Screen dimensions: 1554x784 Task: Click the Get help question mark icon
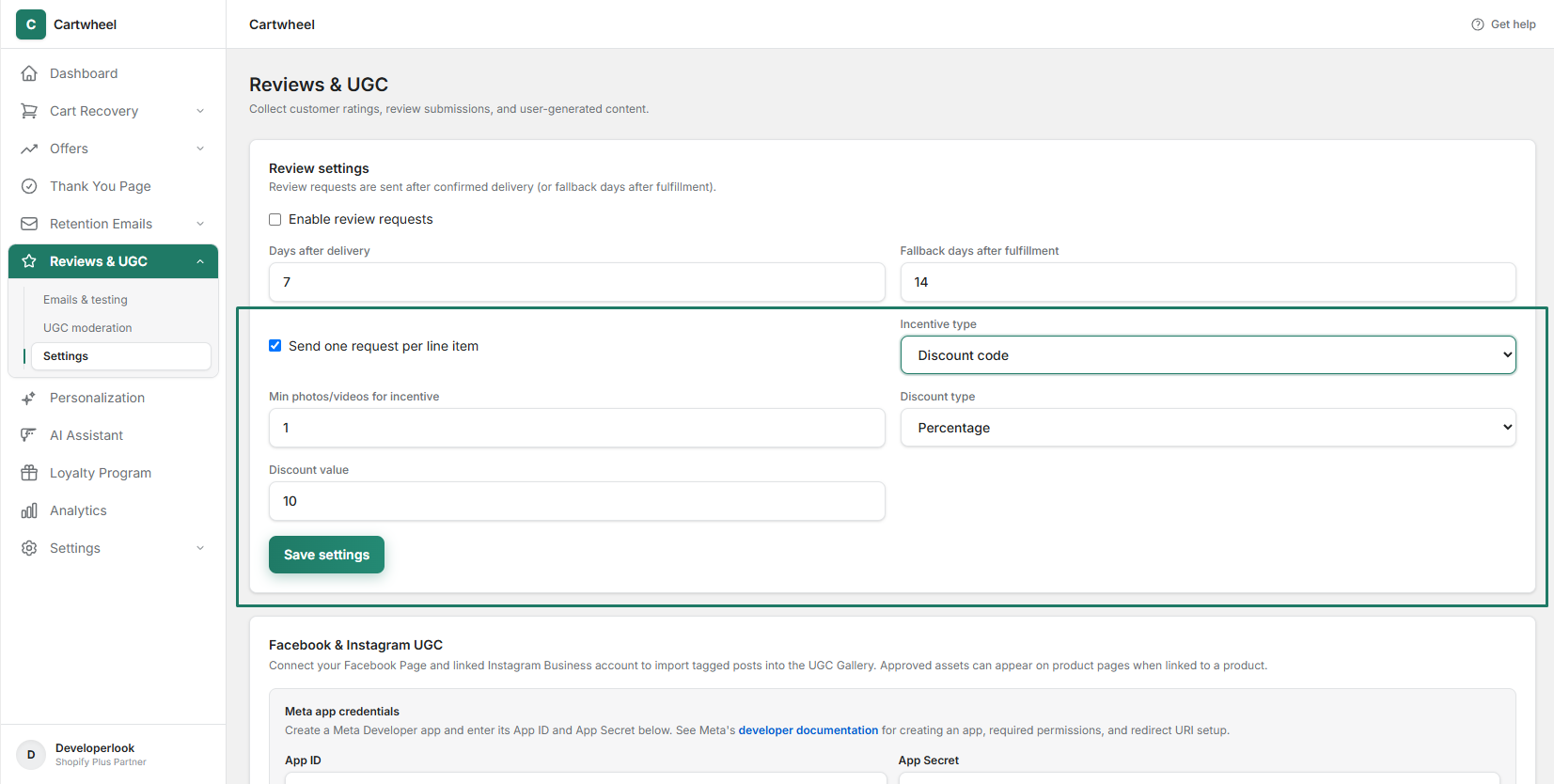click(x=1478, y=24)
